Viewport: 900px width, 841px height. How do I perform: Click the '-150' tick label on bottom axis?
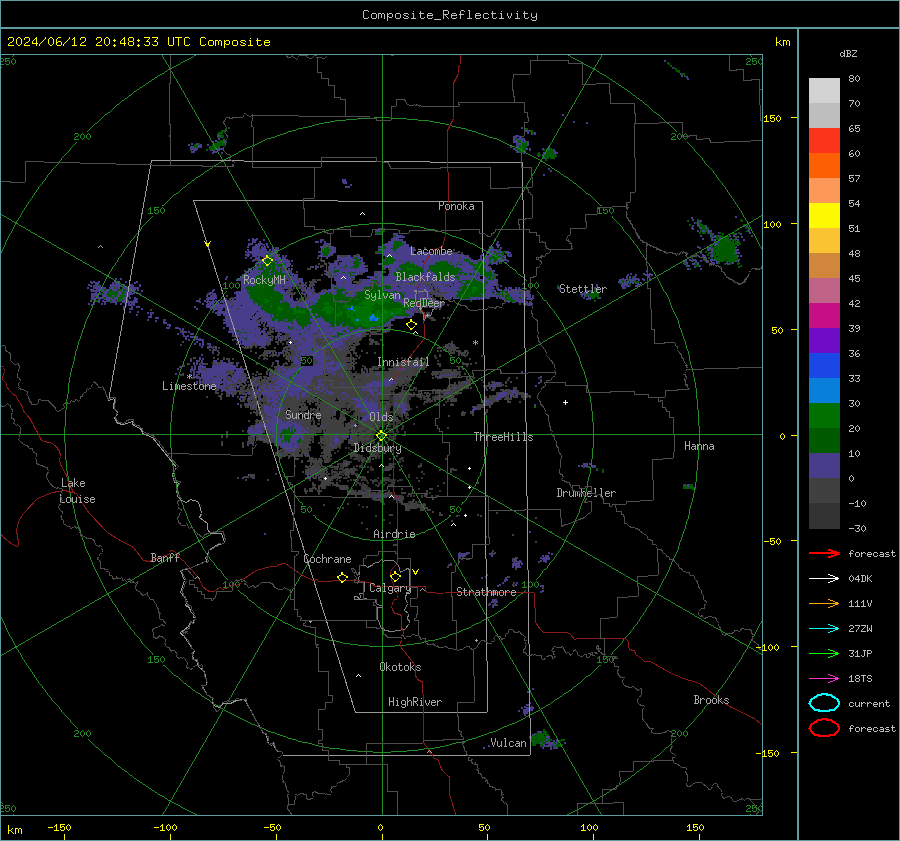(59, 827)
